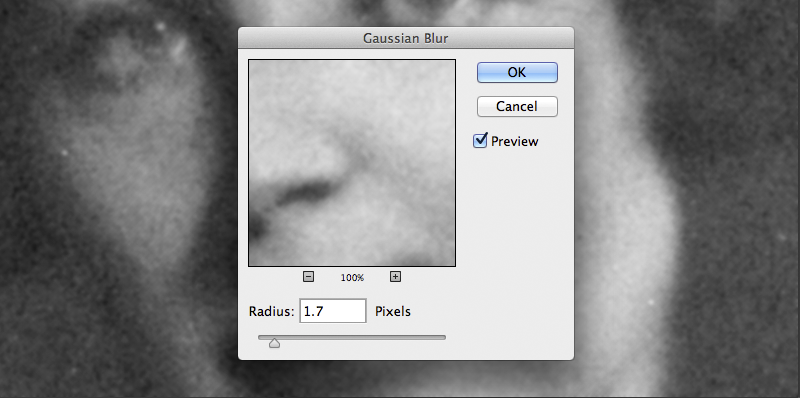
Task: Click the blur preview thumbnail
Action: click(x=352, y=163)
